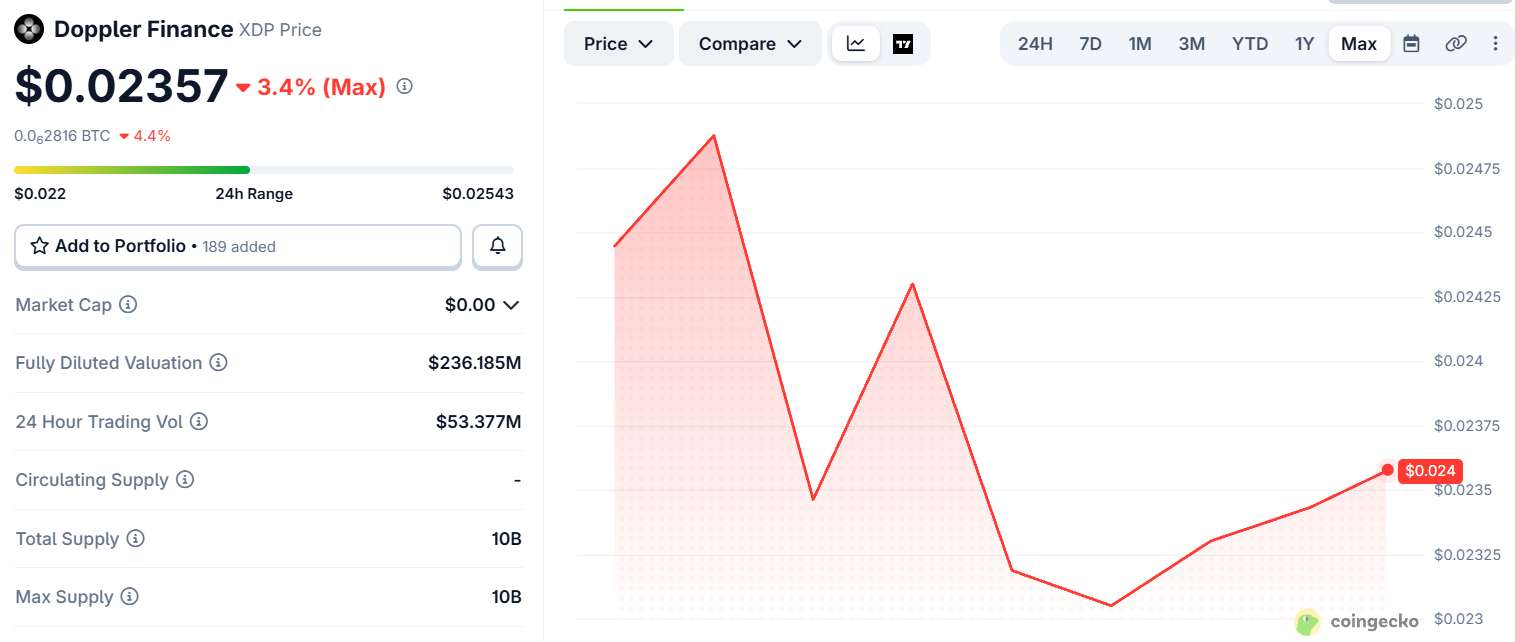Select the 7D time range

(x=1090, y=44)
